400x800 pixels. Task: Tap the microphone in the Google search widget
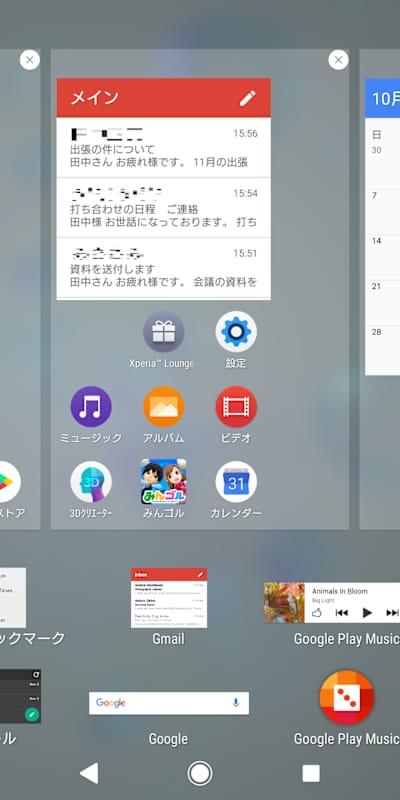pyautogui.click(x=235, y=703)
